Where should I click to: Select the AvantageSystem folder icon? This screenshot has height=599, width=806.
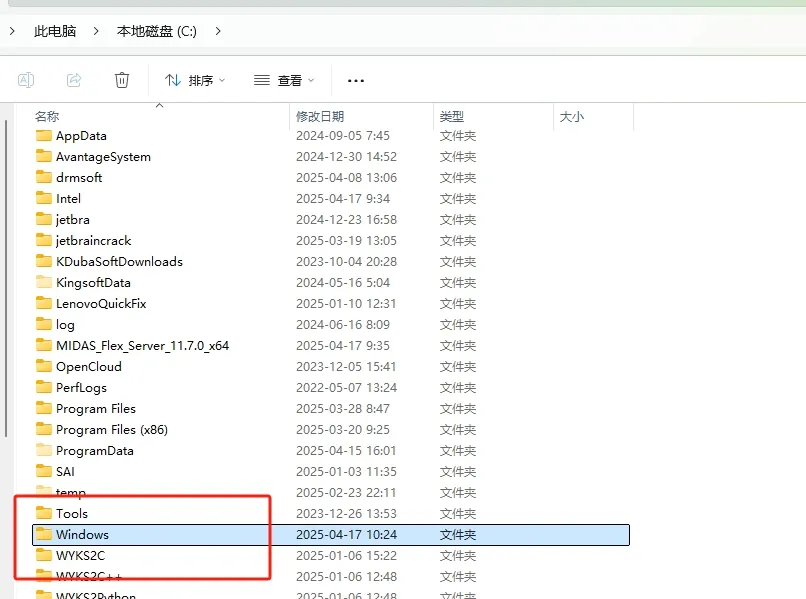pyautogui.click(x=44, y=156)
